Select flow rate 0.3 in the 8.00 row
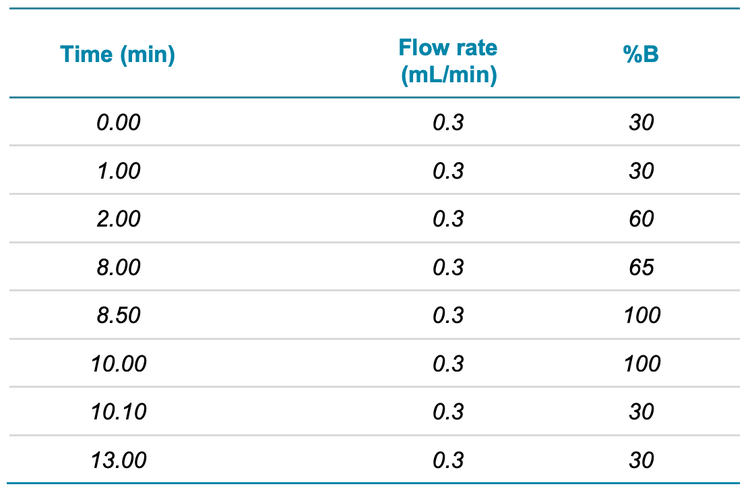This screenshot has width=750, height=495. pyautogui.click(x=448, y=268)
